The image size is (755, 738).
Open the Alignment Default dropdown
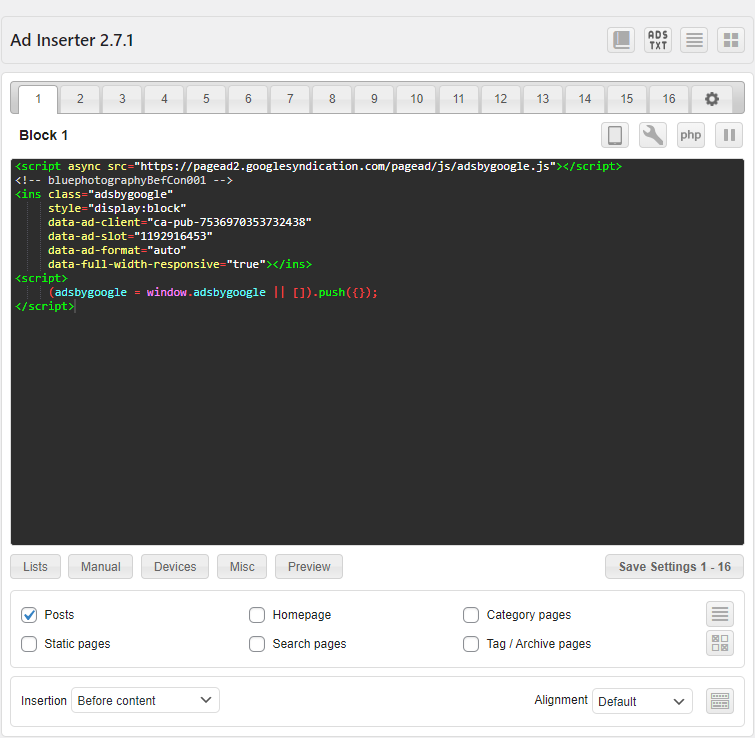pyautogui.click(x=642, y=701)
